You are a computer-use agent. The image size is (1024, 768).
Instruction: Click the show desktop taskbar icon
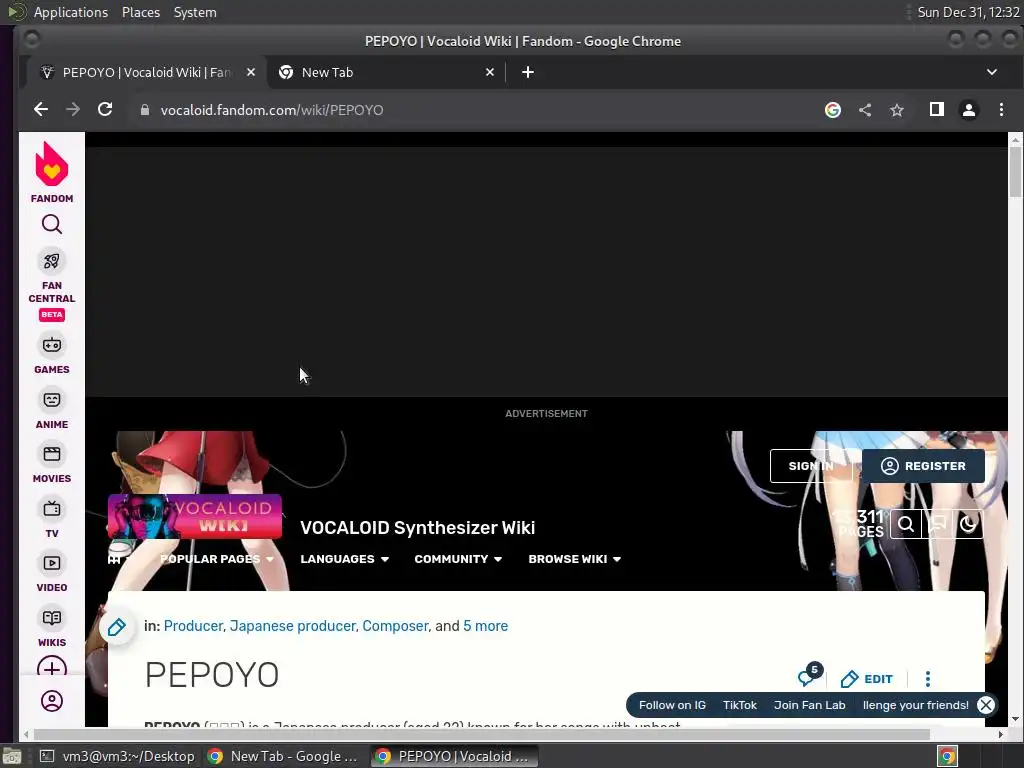click(12, 756)
